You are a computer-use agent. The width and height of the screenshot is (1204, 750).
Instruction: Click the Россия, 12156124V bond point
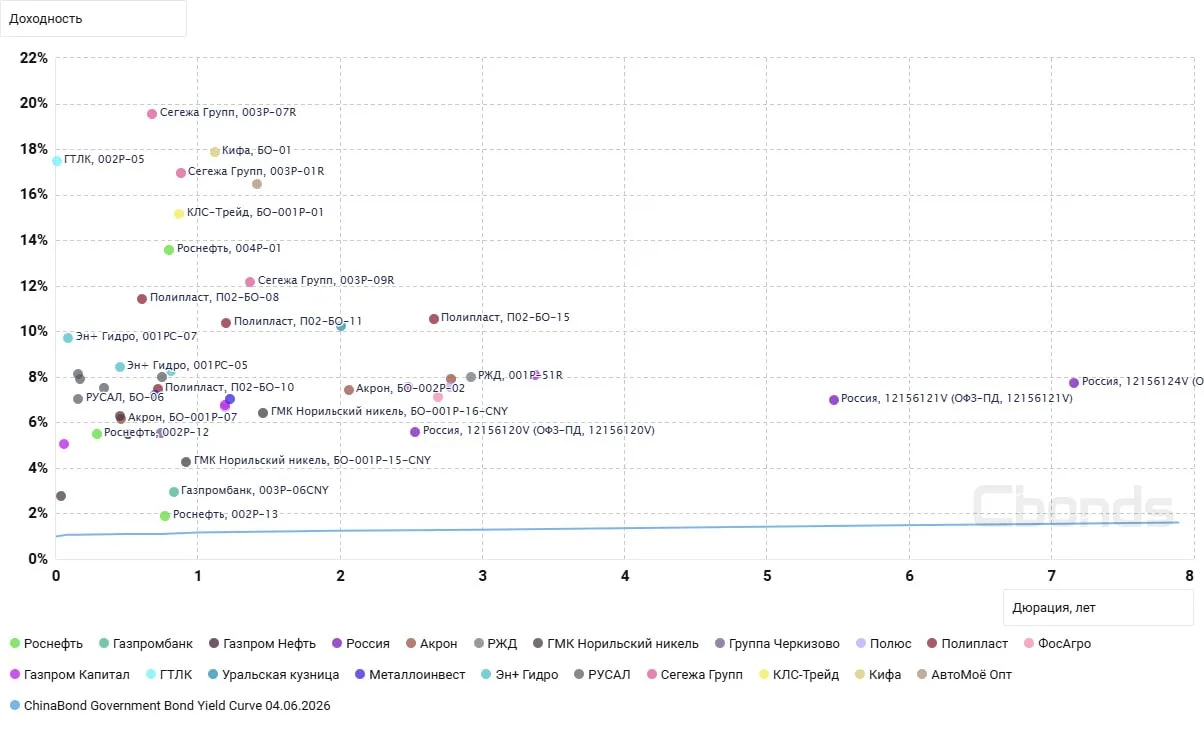pos(1074,383)
